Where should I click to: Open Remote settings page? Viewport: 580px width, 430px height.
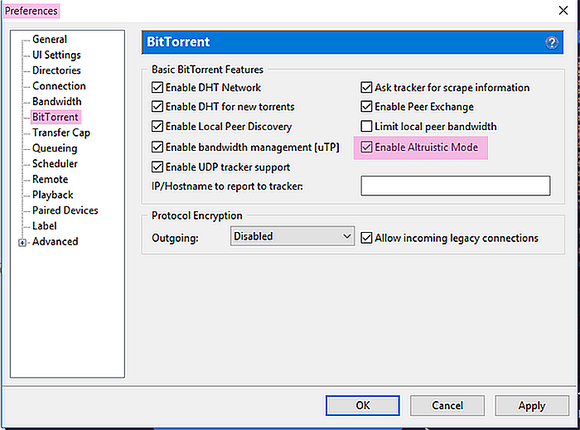pyautogui.click(x=50, y=179)
